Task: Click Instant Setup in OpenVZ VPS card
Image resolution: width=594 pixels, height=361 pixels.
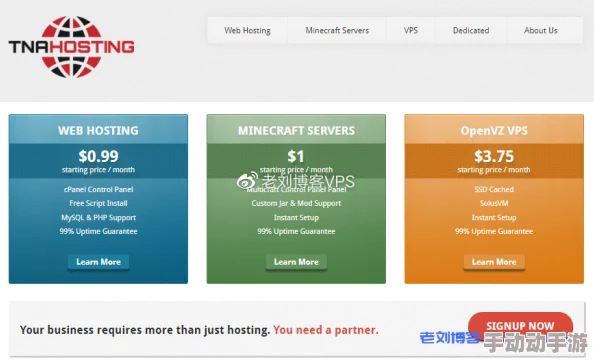Action: [494, 217]
